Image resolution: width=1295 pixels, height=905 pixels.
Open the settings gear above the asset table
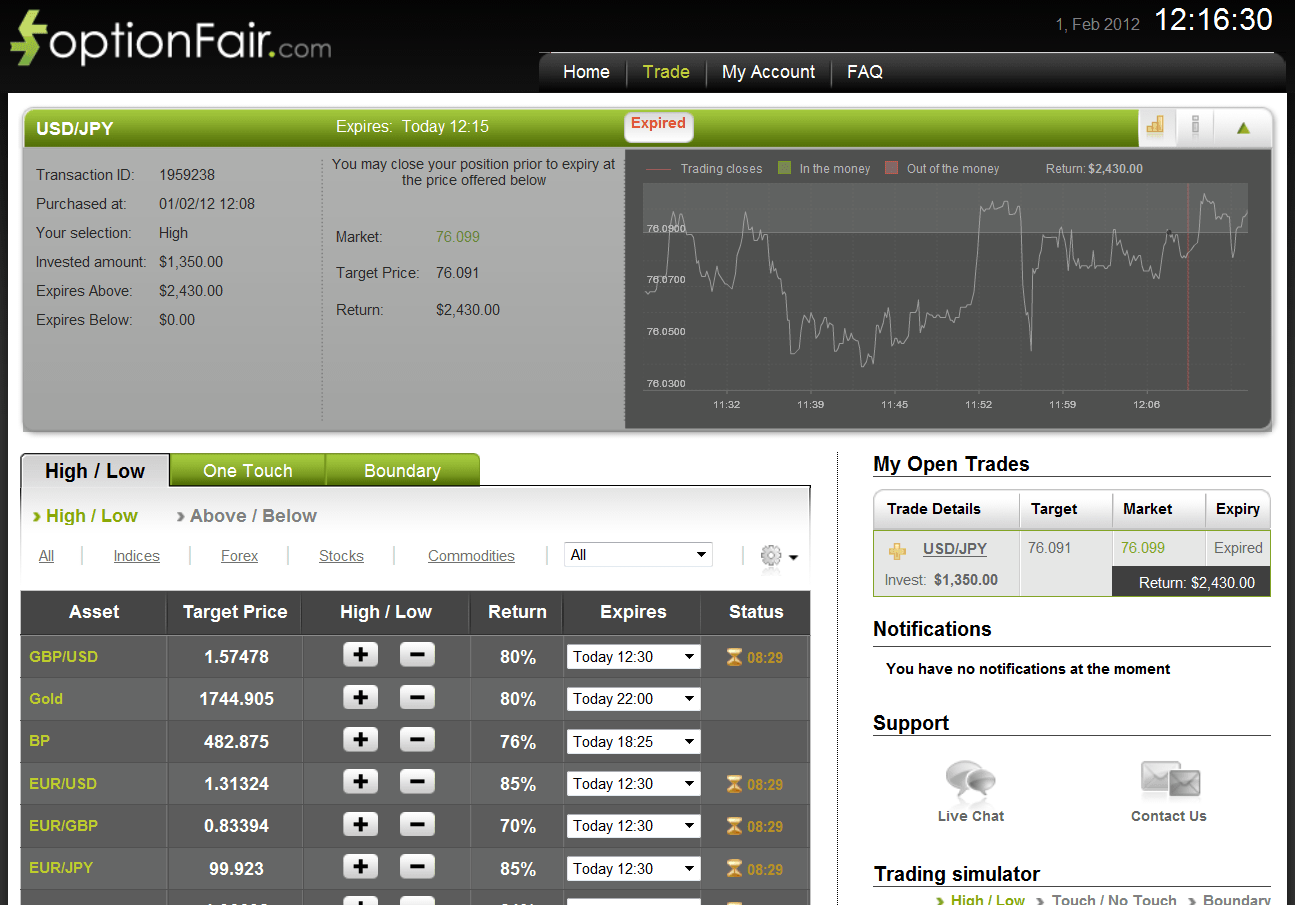coord(769,557)
